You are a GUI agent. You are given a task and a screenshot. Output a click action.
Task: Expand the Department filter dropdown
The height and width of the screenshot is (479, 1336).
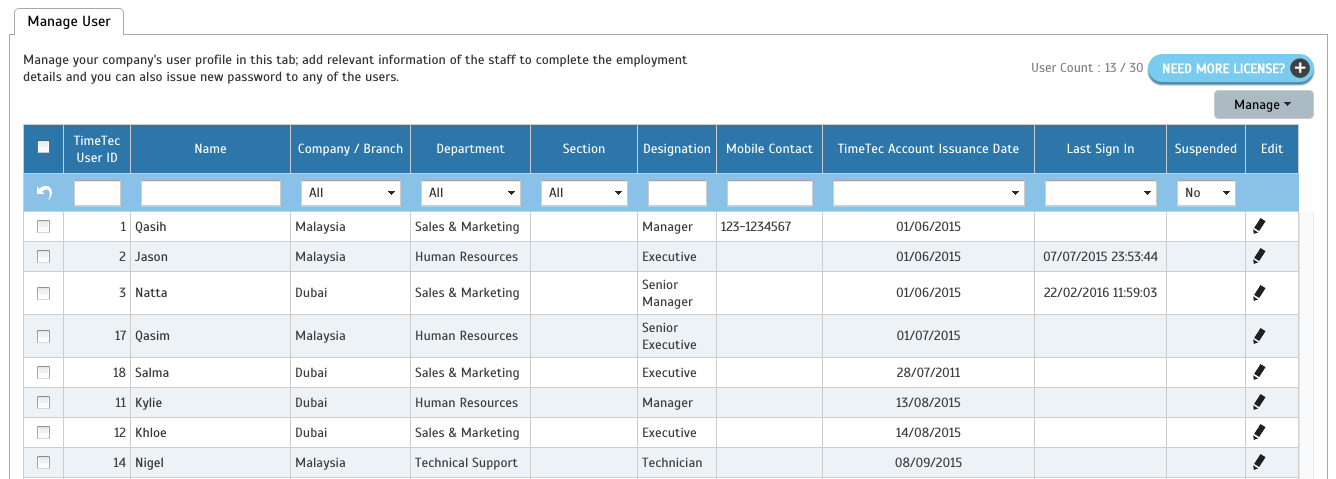point(470,192)
